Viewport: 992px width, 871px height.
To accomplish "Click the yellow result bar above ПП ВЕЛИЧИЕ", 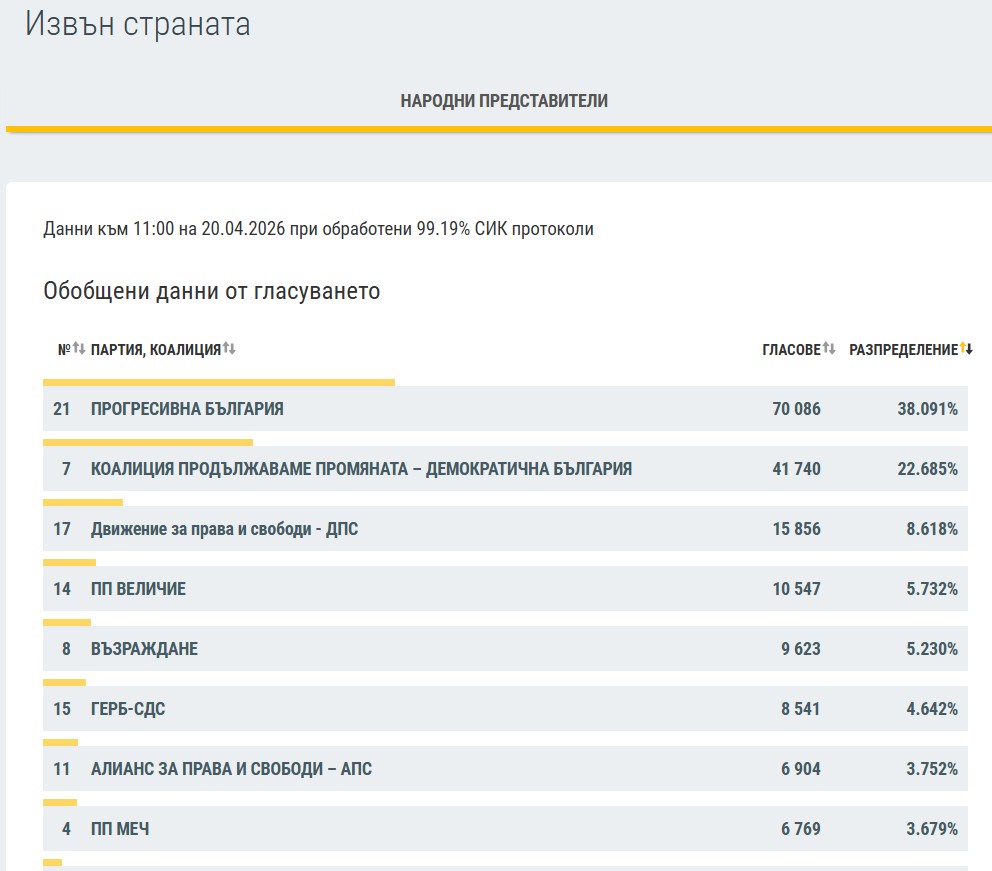I will pos(69,562).
